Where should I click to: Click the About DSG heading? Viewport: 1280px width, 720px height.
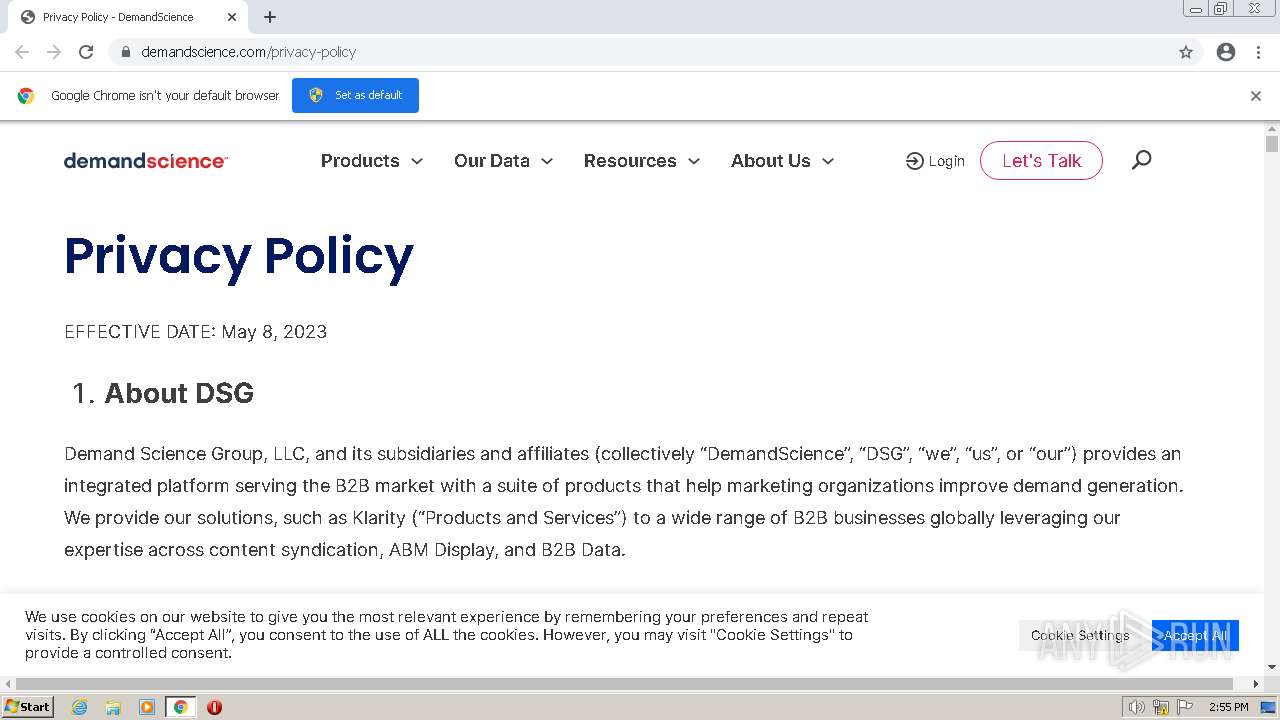click(x=179, y=393)
